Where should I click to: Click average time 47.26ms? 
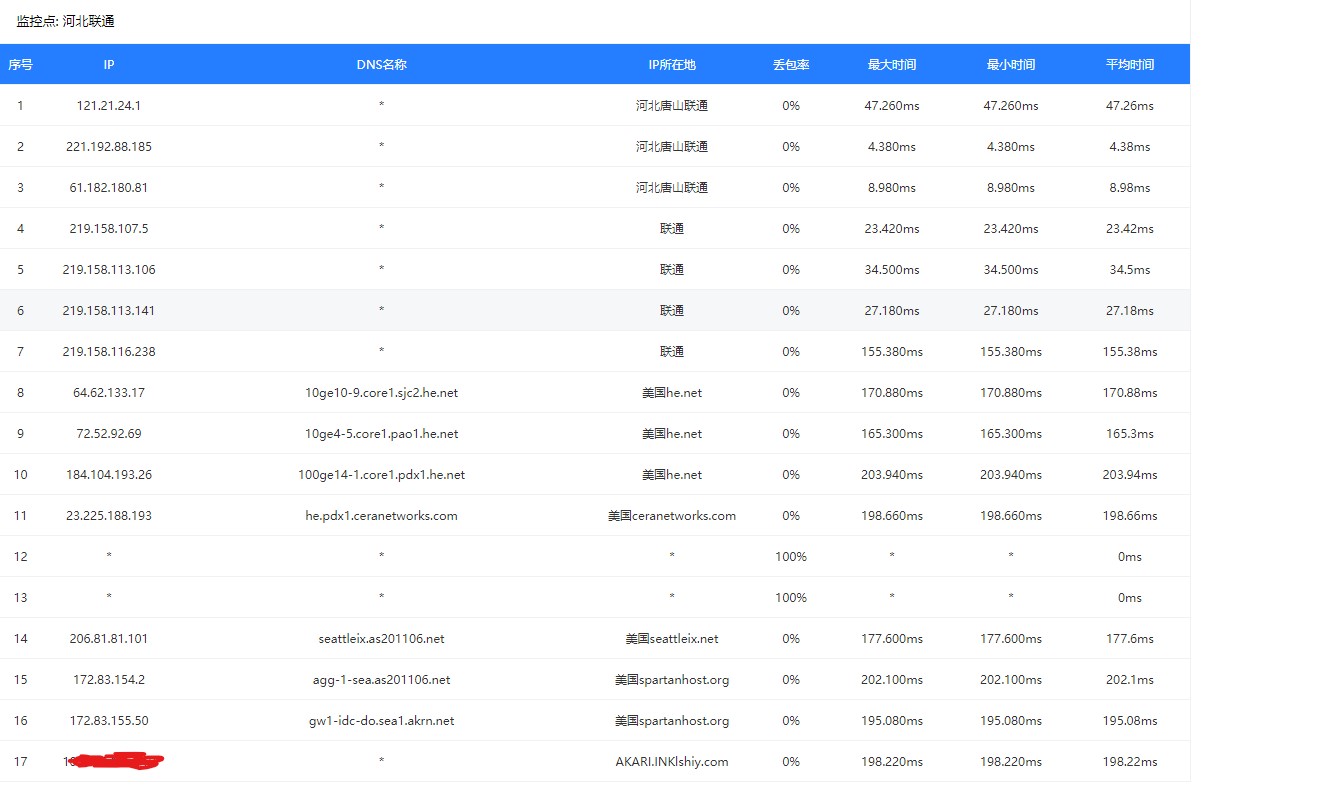click(x=1130, y=105)
